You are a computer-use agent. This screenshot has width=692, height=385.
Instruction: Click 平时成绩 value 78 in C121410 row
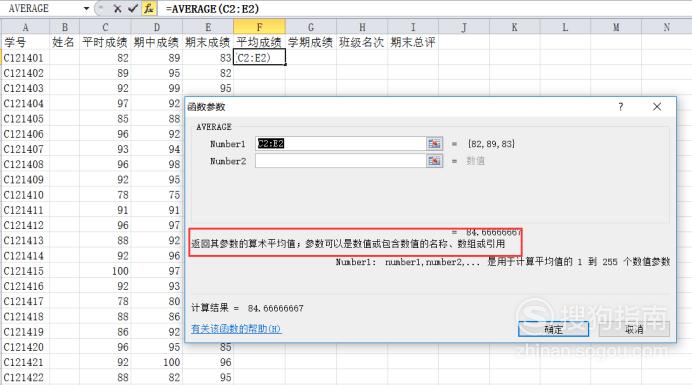point(123,195)
